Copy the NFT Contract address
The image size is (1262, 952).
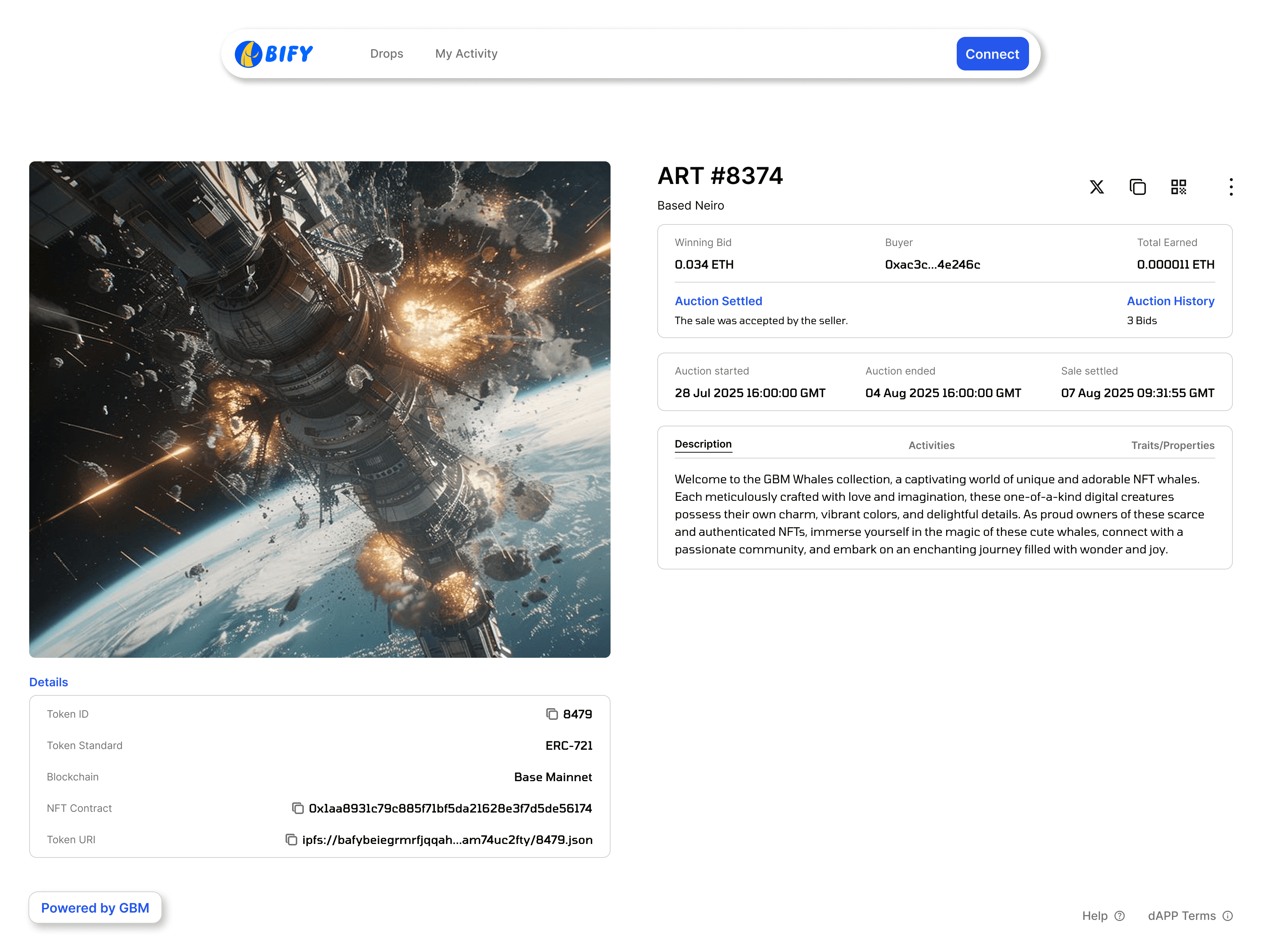pos(298,808)
